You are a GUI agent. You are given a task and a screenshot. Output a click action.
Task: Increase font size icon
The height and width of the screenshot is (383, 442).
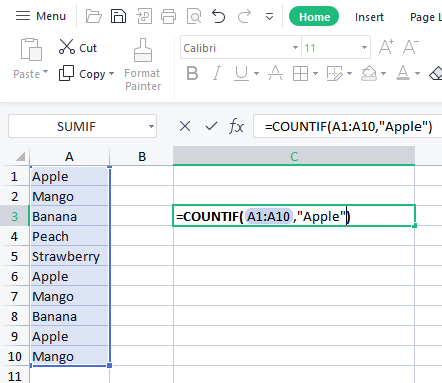[386, 47]
